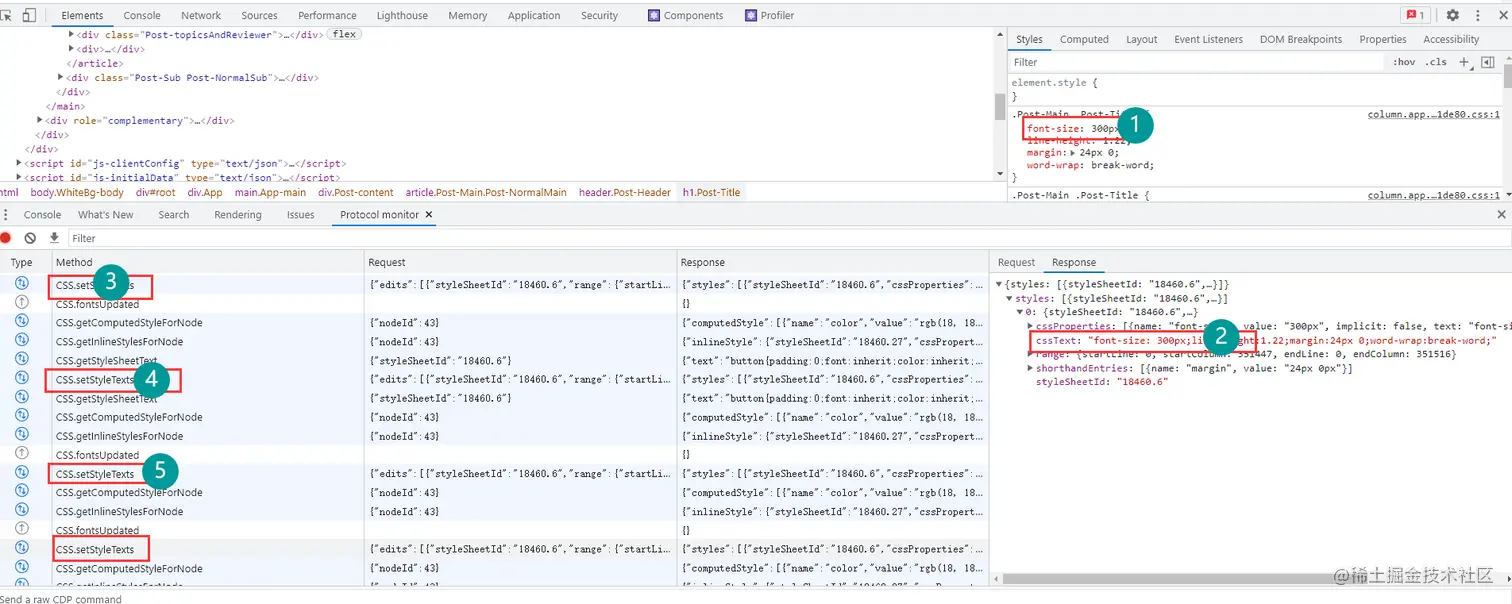
Task: Close the drawer with its X button
Action: click(x=1501, y=214)
